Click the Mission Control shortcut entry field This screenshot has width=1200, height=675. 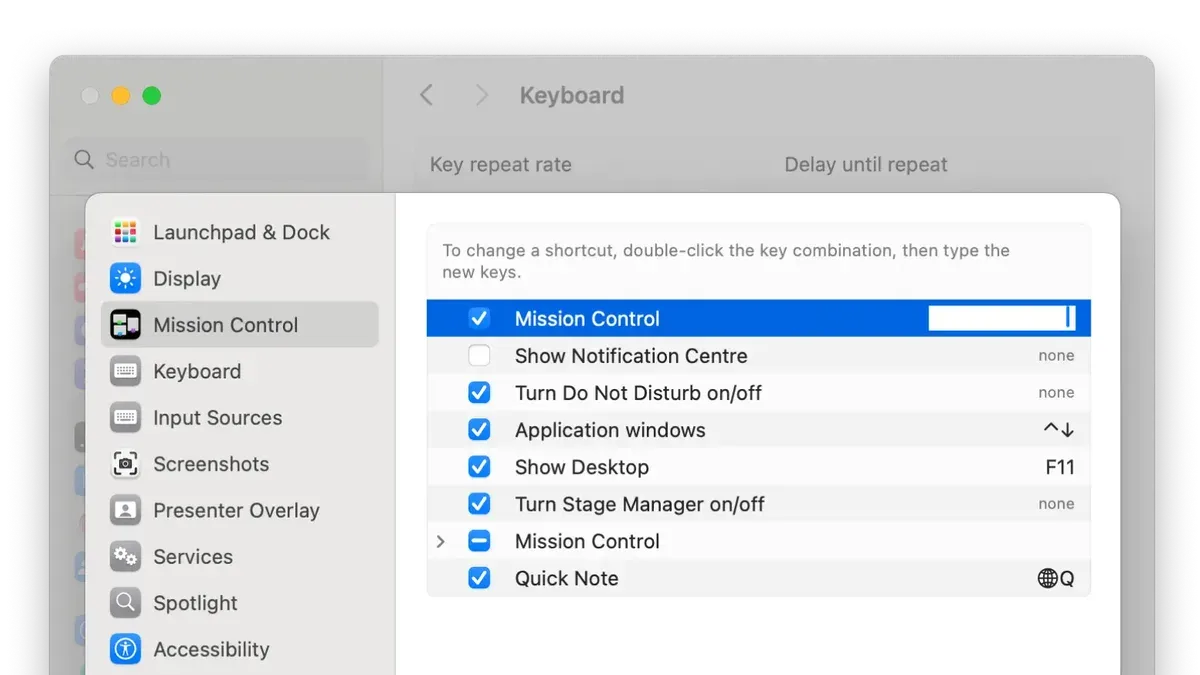pos(1002,319)
